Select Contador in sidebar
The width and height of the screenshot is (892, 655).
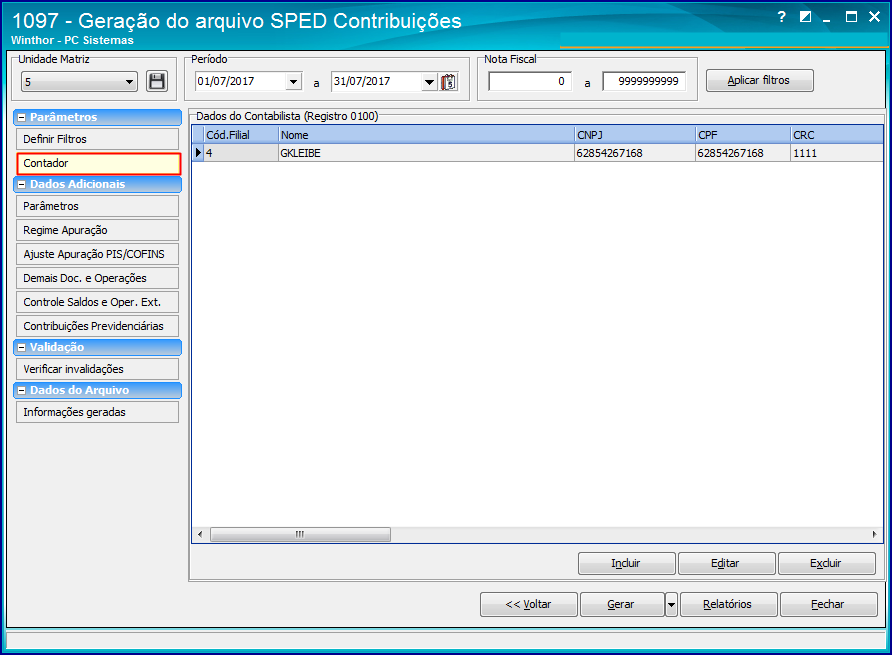pos(98,163)
